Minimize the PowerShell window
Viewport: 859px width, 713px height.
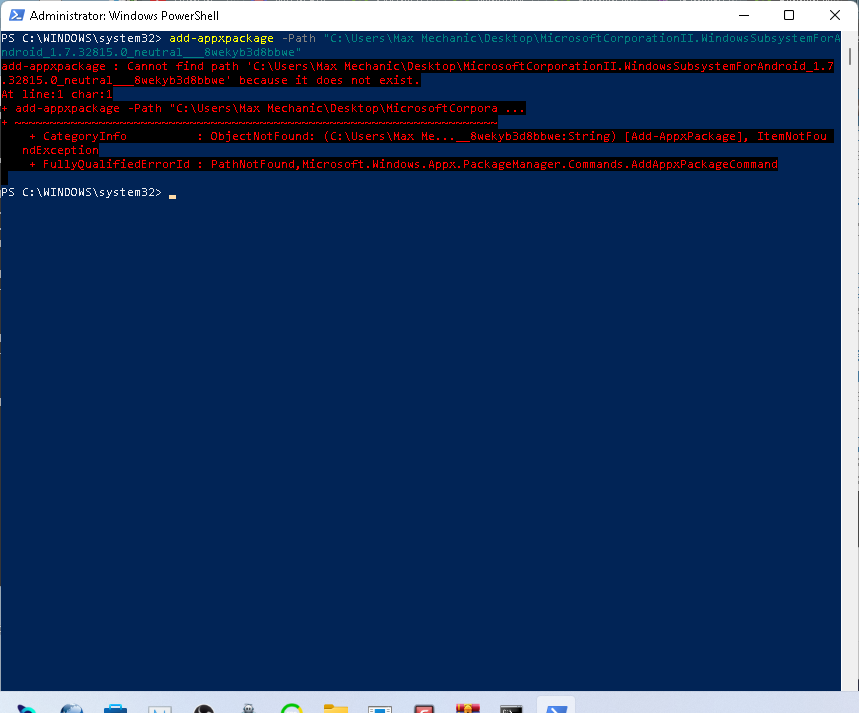[743, 15]
